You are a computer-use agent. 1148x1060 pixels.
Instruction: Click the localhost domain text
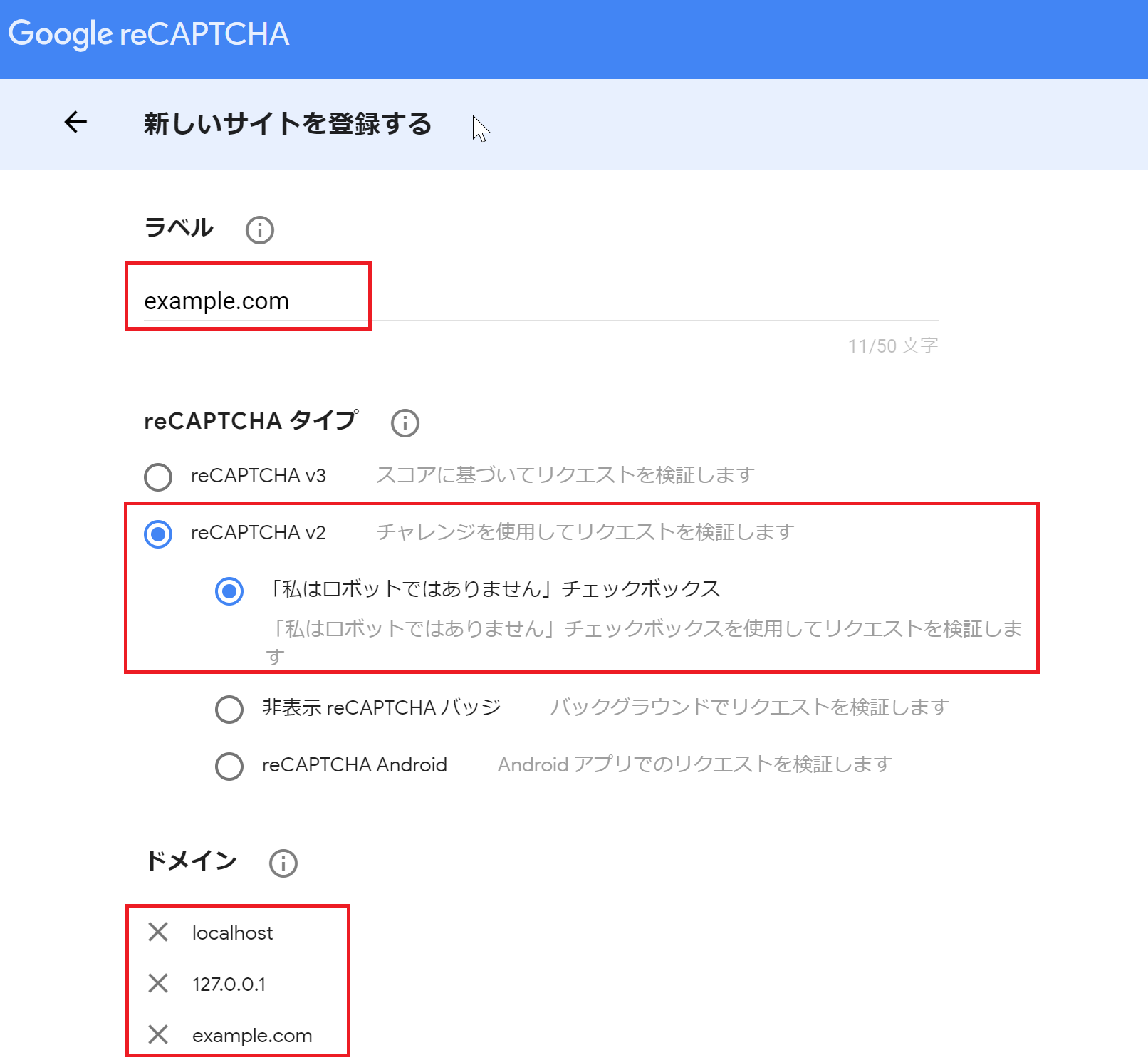click(232, 933)
